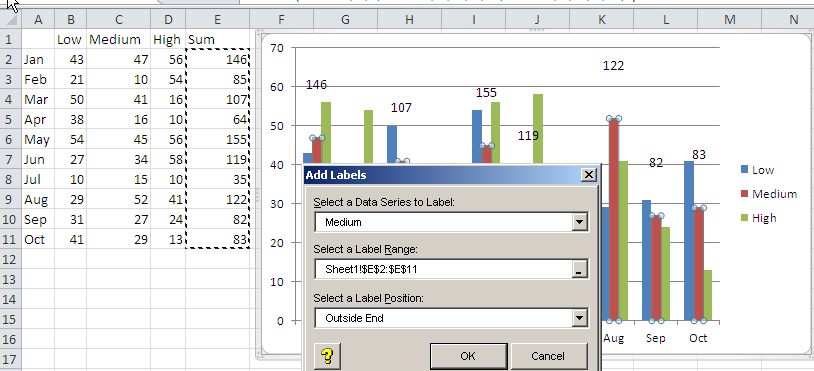Select row 15 header

tap(10, 319)
